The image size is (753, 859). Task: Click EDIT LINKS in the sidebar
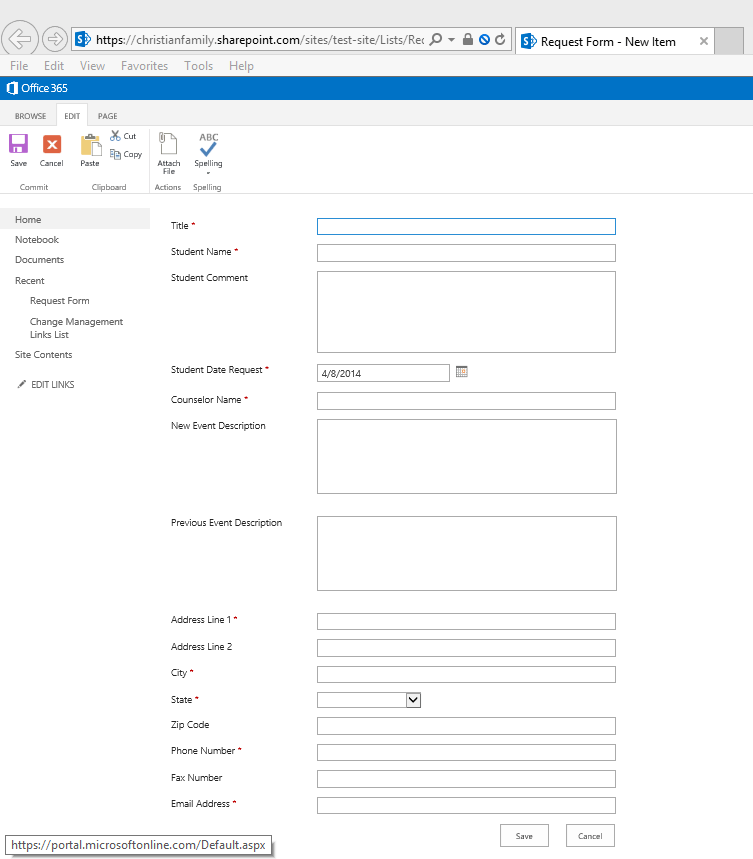53,385
